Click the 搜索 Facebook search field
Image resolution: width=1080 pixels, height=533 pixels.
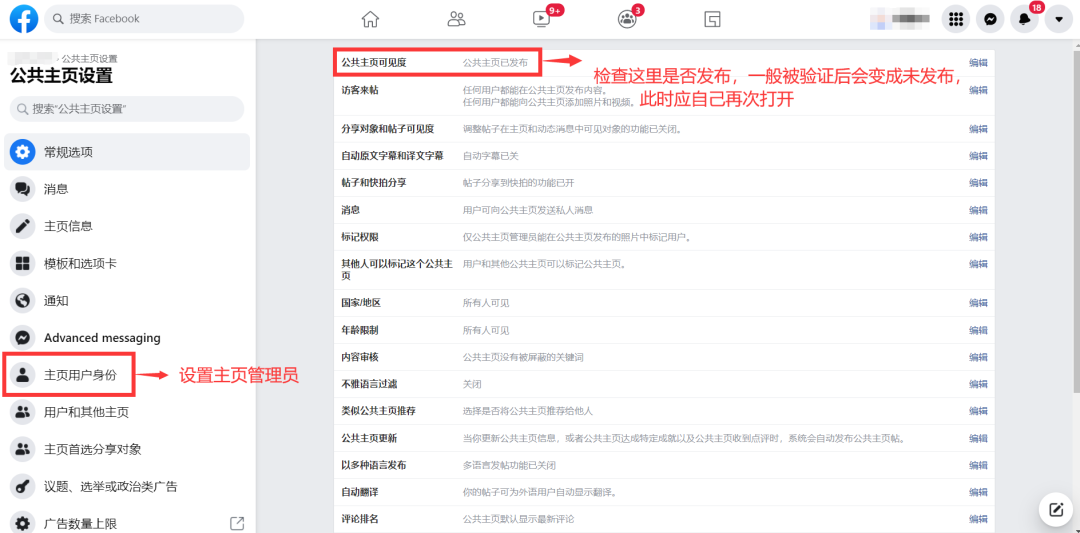(144, 19)
